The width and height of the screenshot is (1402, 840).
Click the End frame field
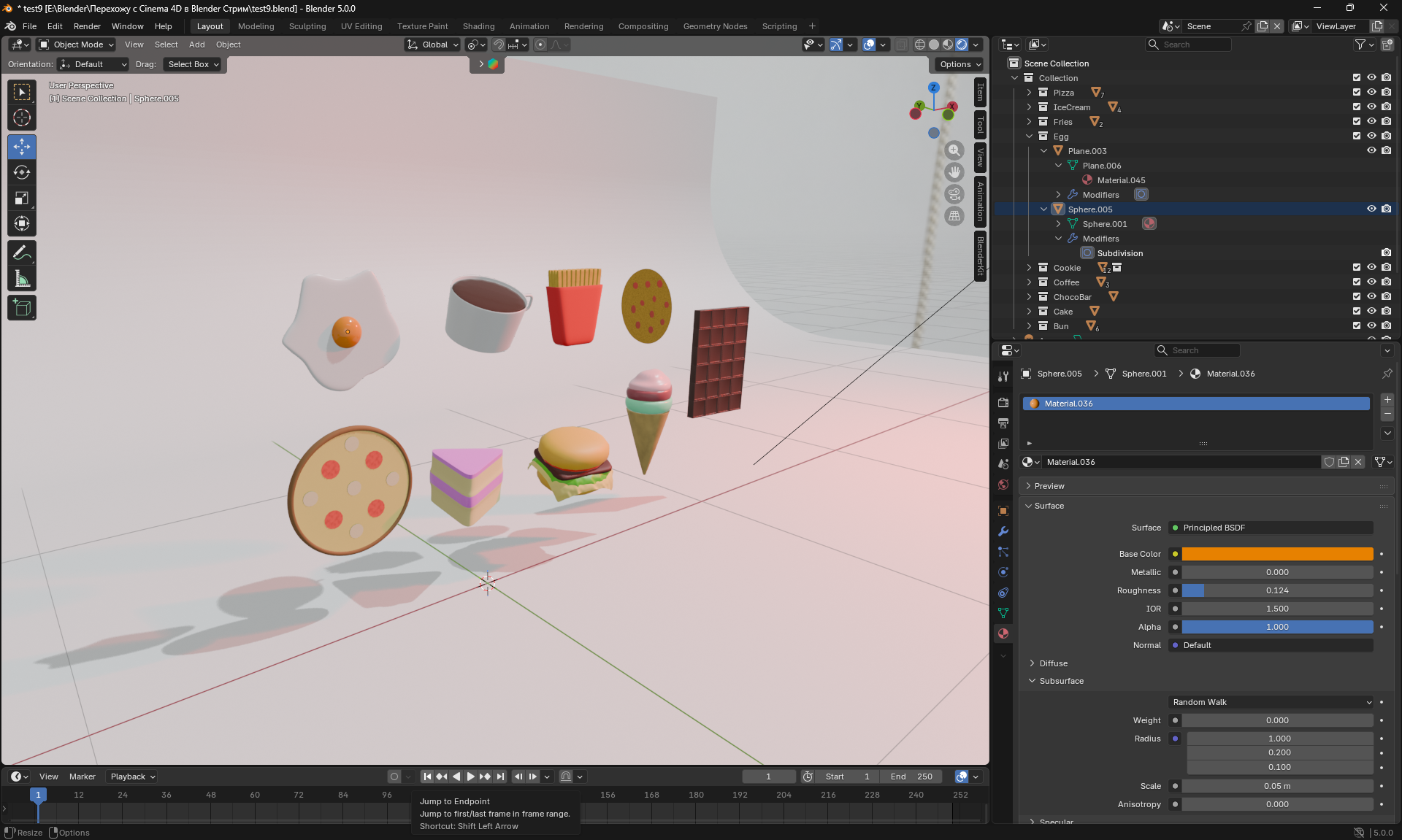point(911,777)
